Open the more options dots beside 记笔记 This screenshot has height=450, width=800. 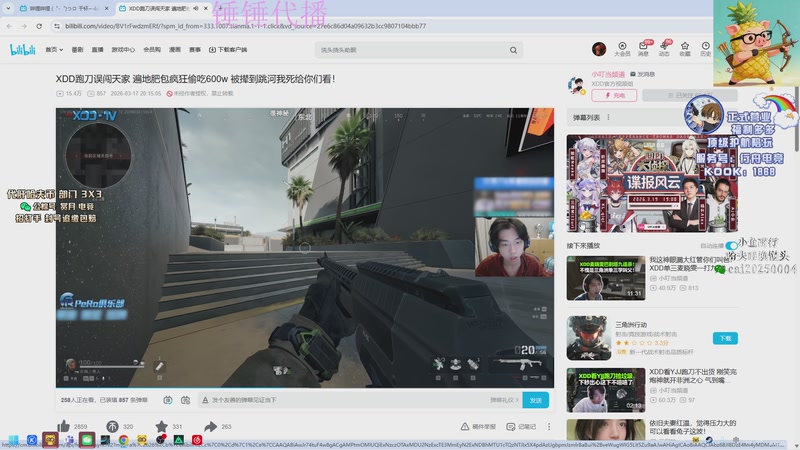tap(549, 427)
